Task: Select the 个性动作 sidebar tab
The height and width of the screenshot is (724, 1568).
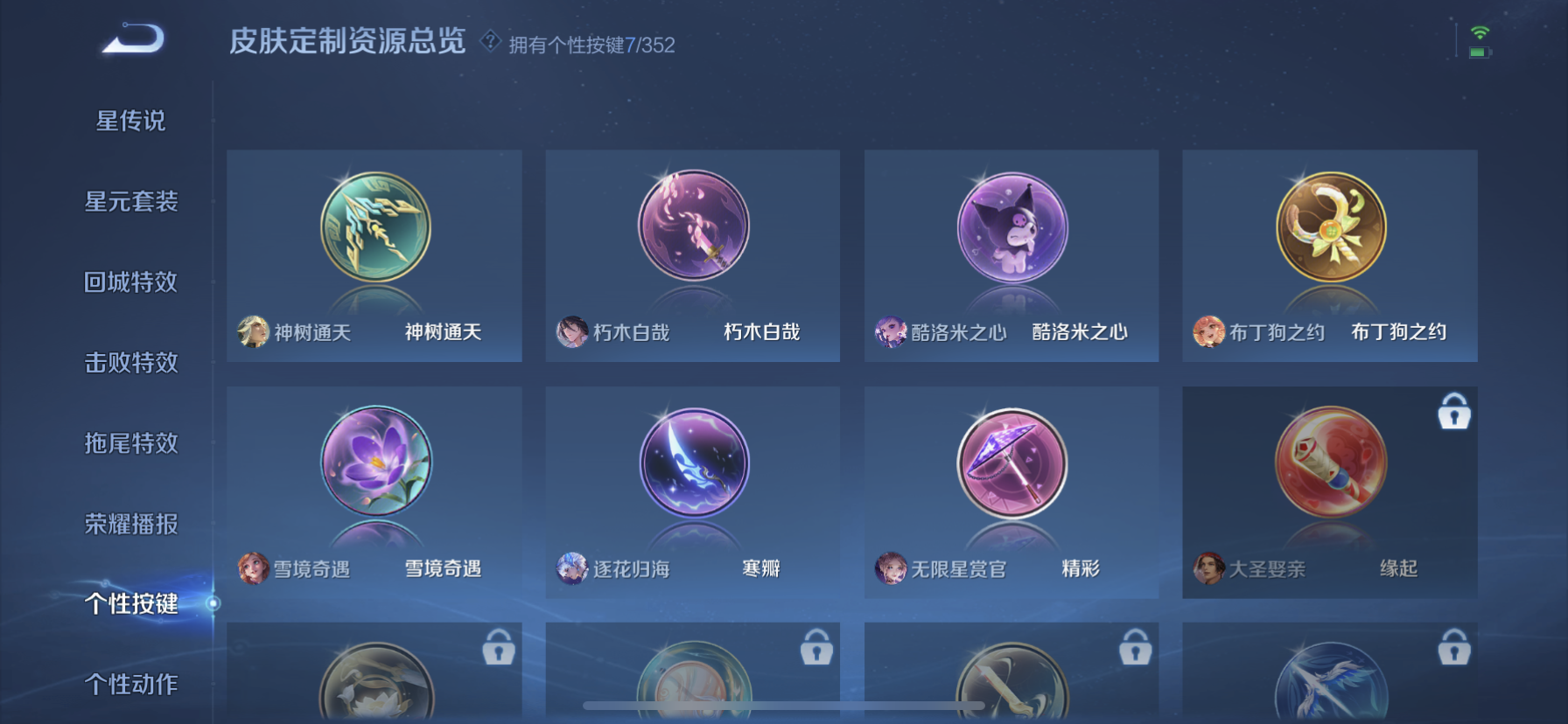Action: click(131, 684)
